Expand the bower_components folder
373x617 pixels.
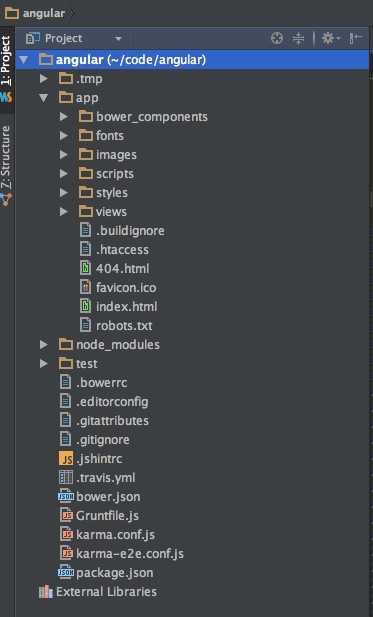[63, 117]
